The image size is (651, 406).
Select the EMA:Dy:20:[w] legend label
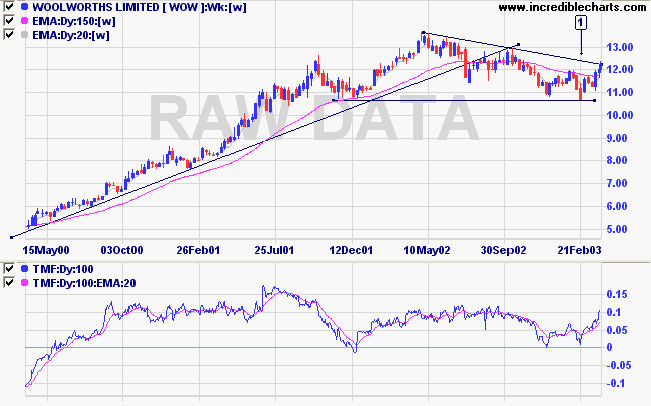tap(71, 35)
